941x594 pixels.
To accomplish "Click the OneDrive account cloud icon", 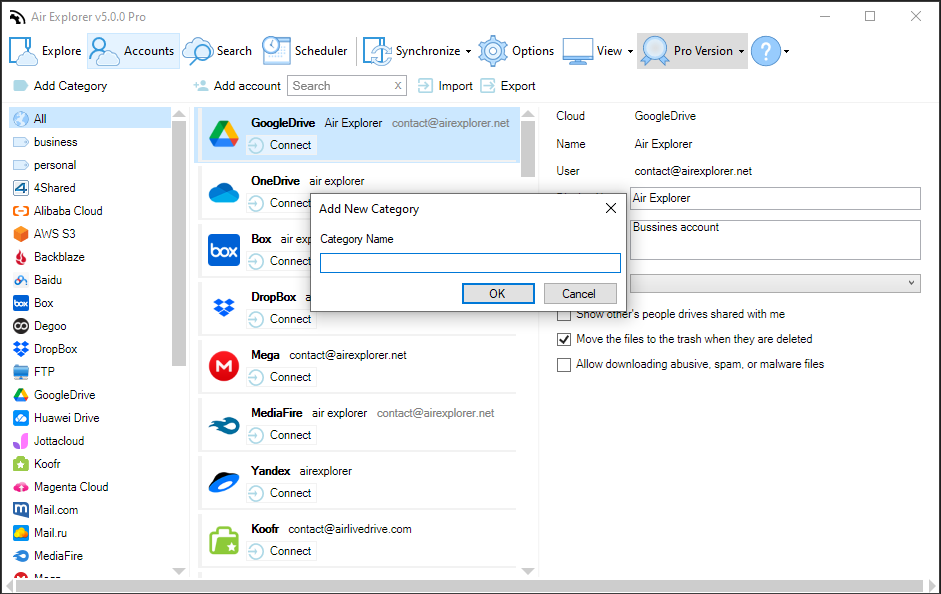I will tap(224, 192).
